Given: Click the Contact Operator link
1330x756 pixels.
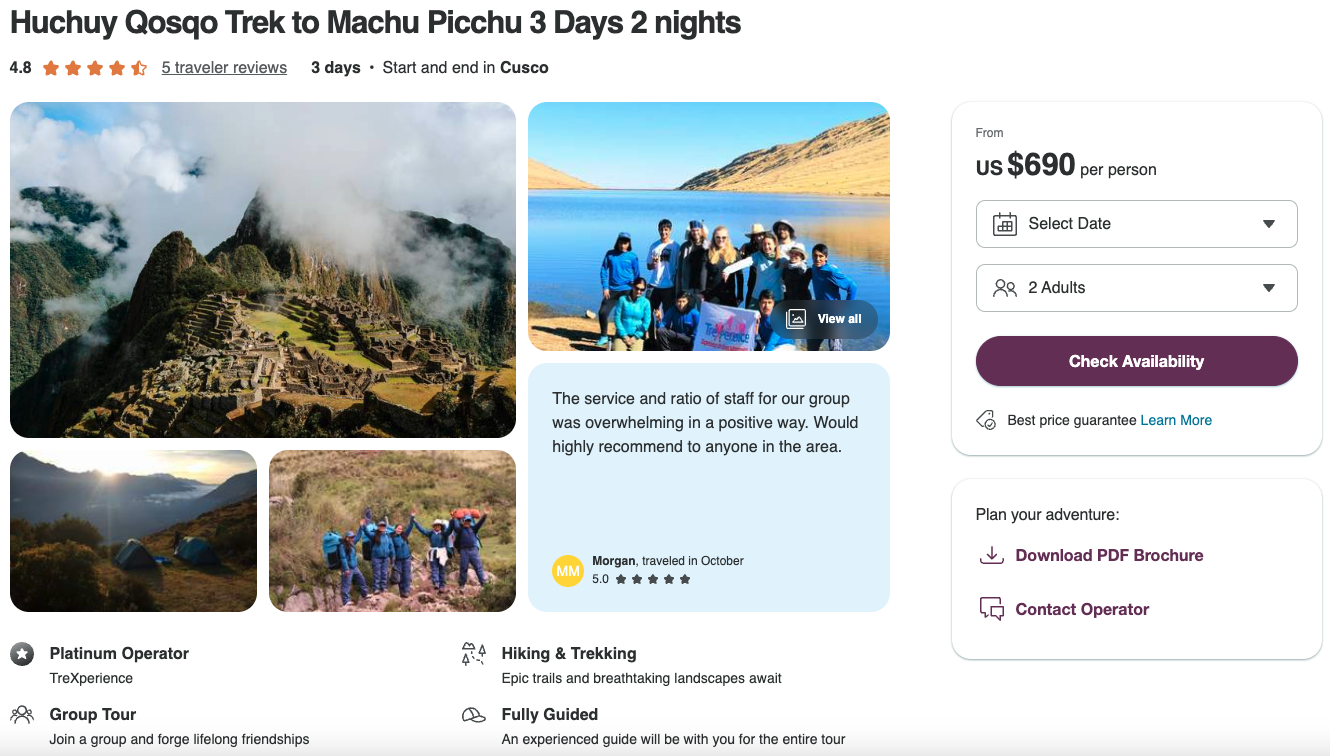Looking at the screenshot, I should click(1082, 609).
